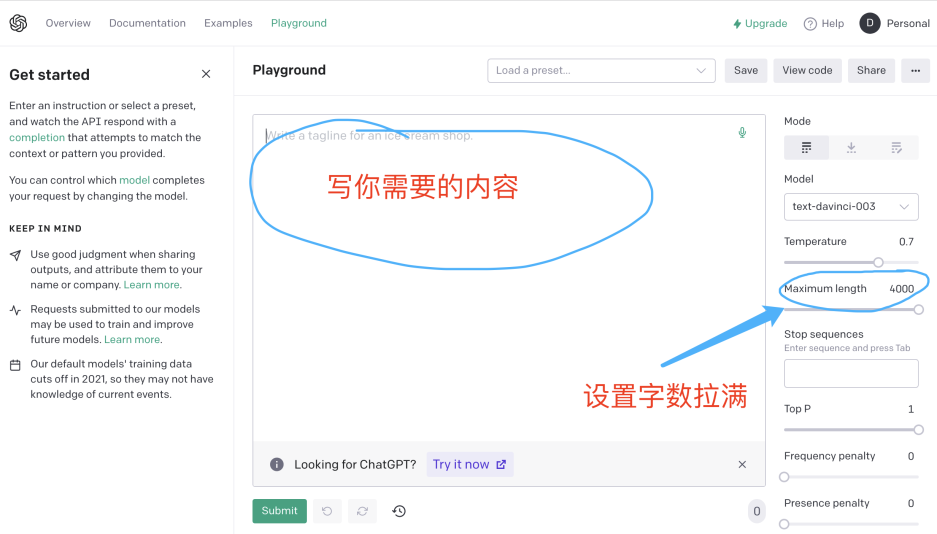Select the Insert mode button
This screenshot has height=534, width=937.
851,148
